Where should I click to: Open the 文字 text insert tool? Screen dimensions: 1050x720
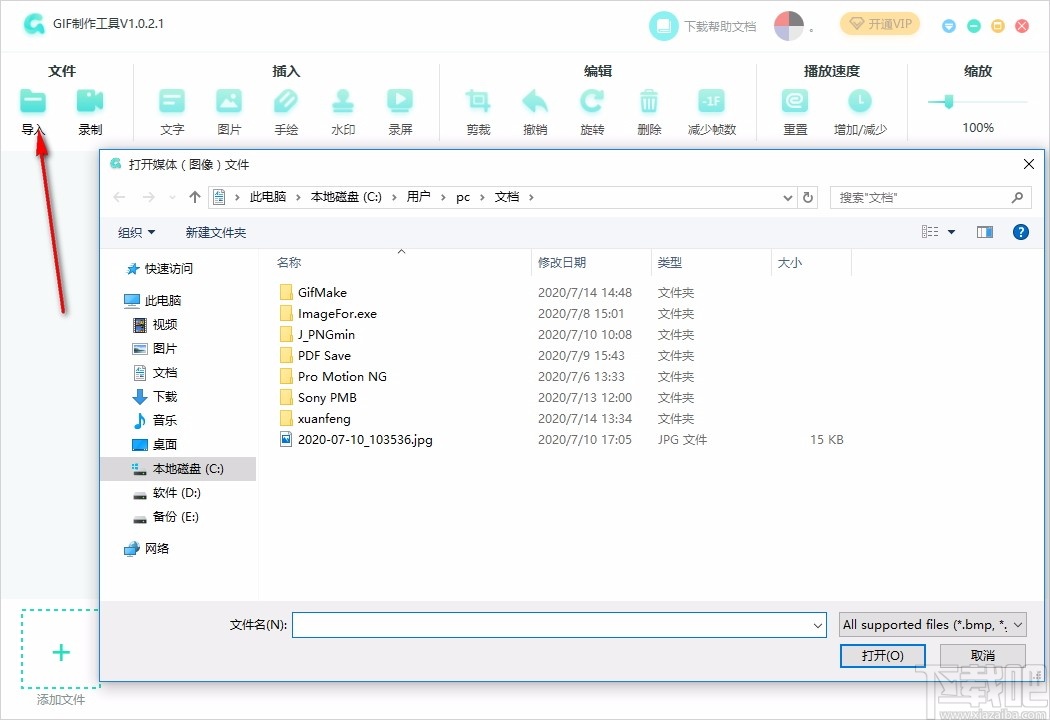[x=171, y=100]
